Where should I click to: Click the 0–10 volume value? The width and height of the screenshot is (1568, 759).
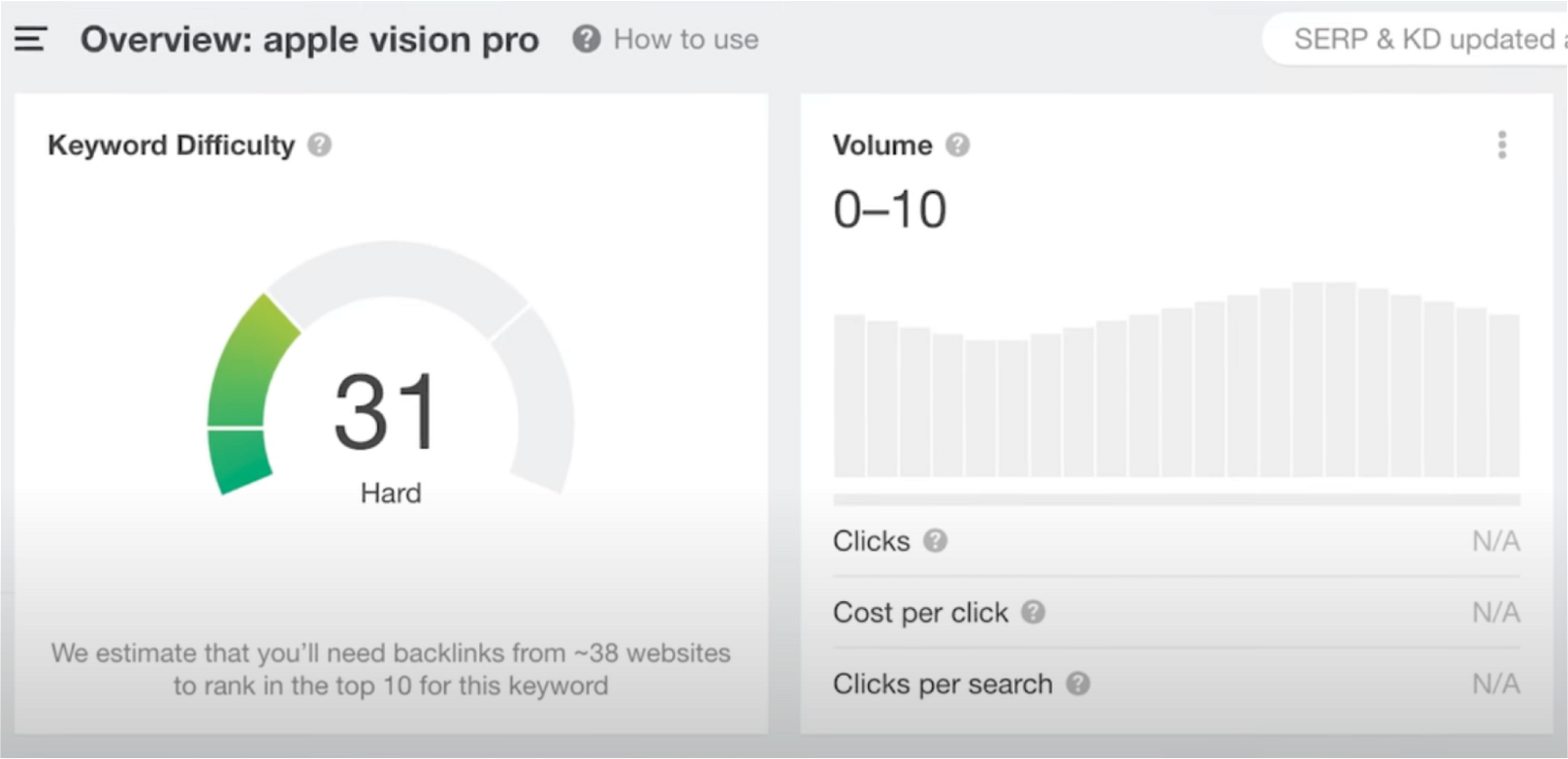coord(890,210)
